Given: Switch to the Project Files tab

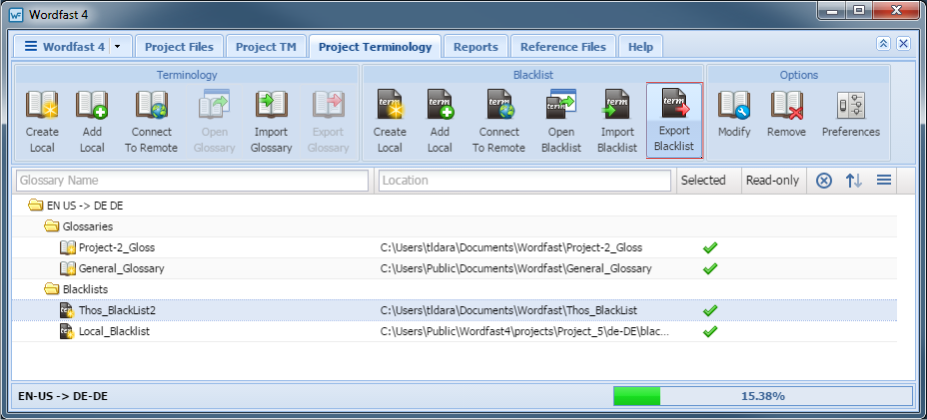Looking at the screenshot, I should [179, 47].
